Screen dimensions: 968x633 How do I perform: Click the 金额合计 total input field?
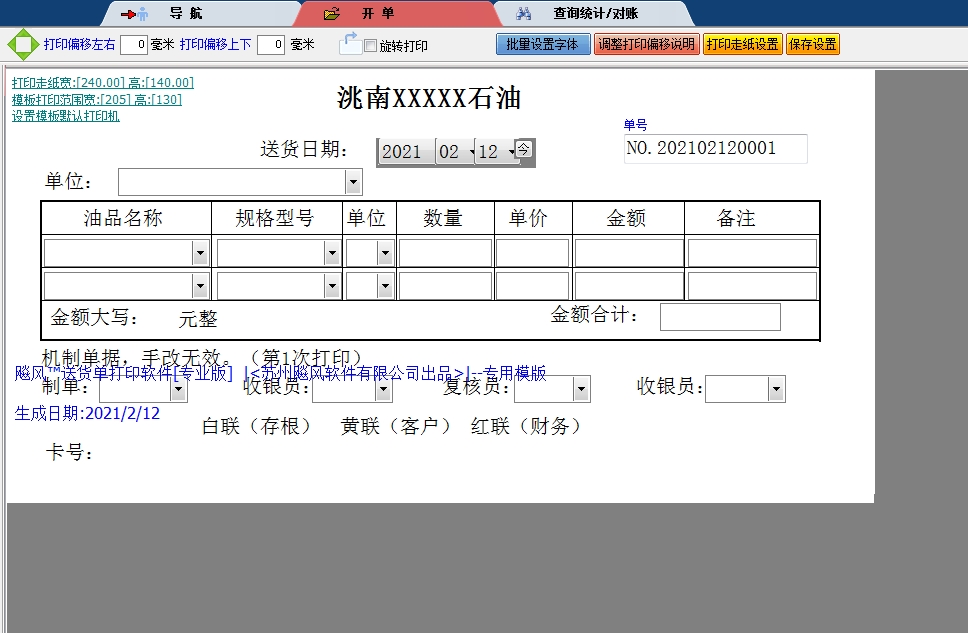719,317
